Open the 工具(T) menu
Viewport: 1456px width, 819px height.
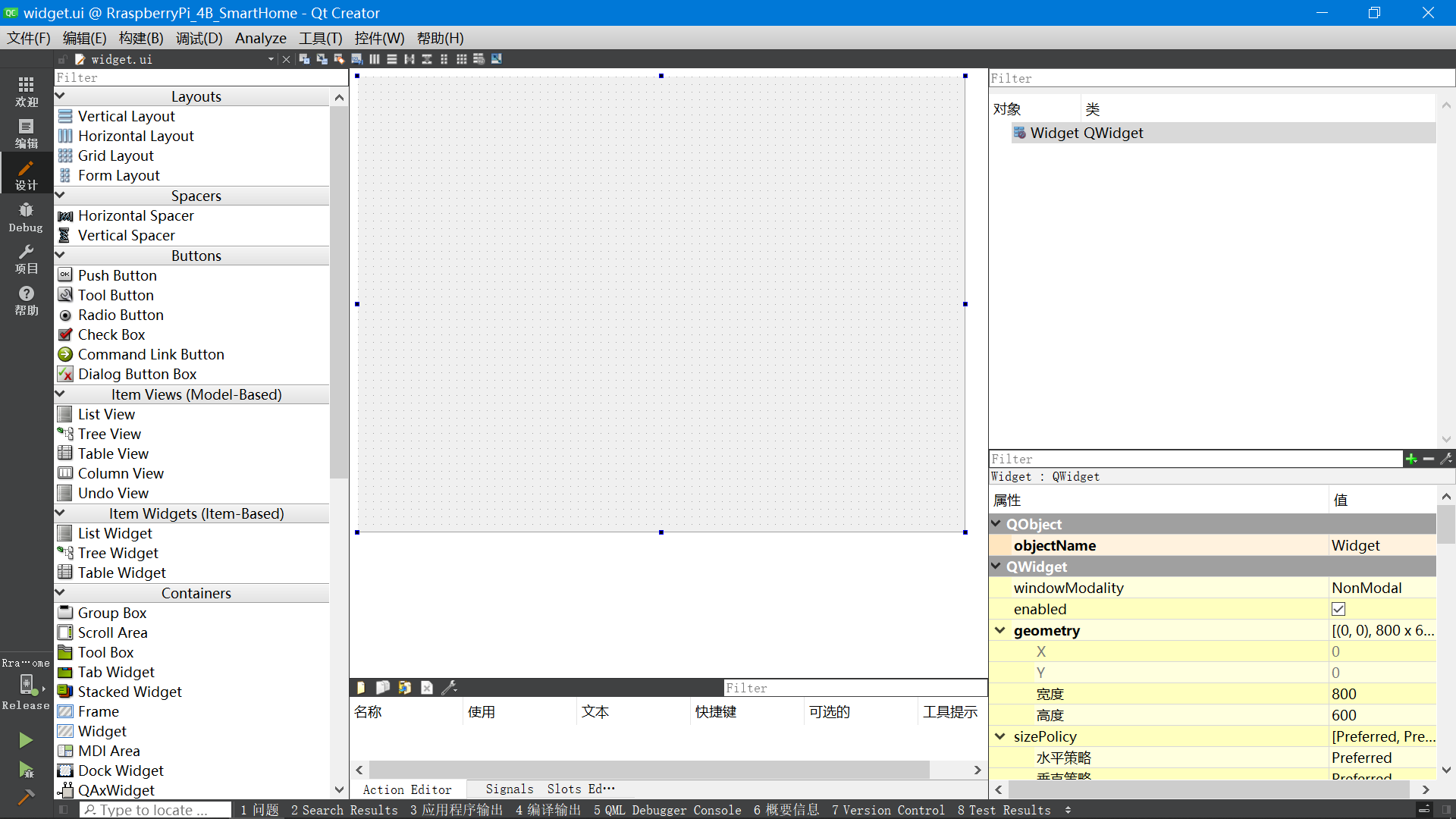tap(320, 38)
